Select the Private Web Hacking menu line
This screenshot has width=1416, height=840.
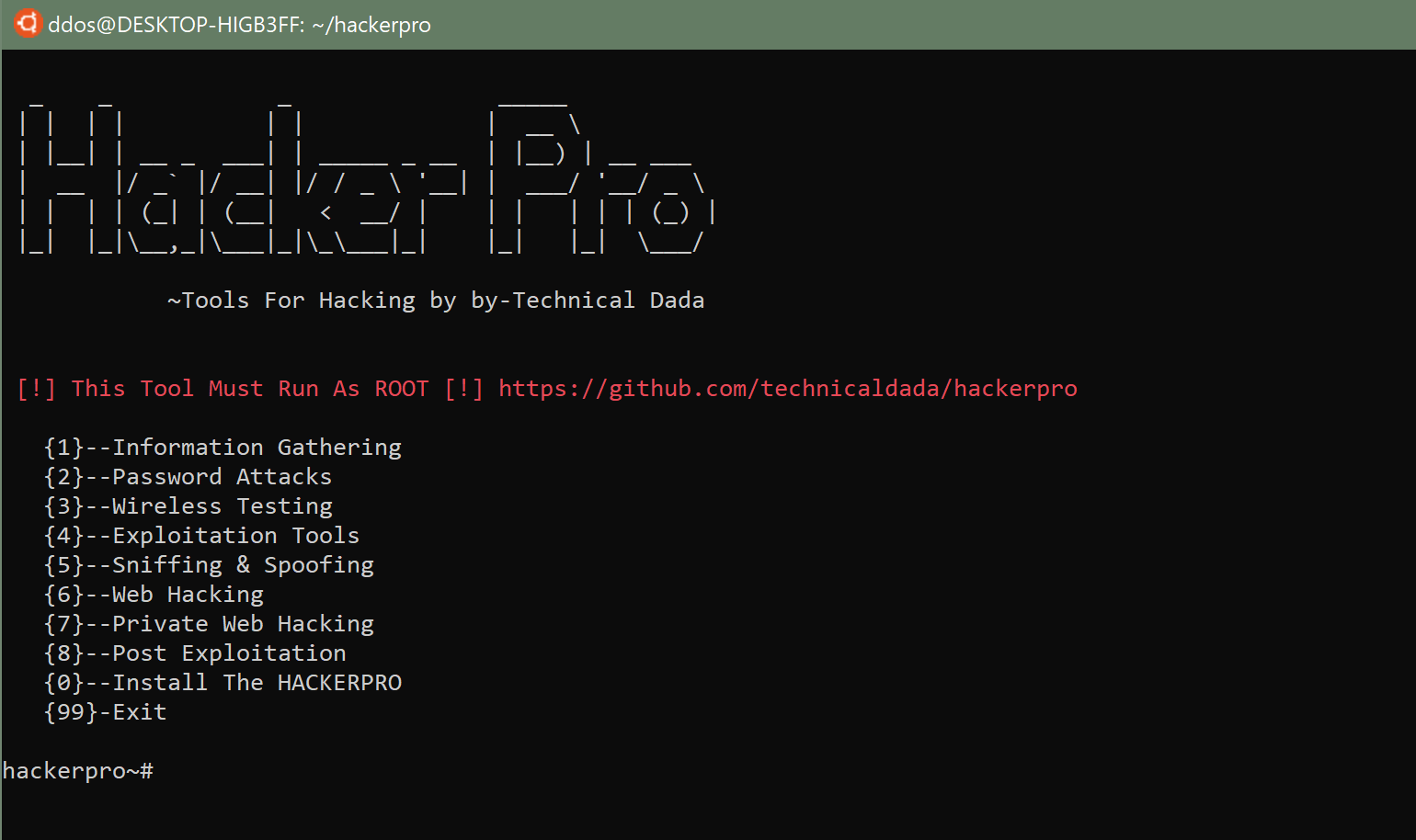click(209, 624)
